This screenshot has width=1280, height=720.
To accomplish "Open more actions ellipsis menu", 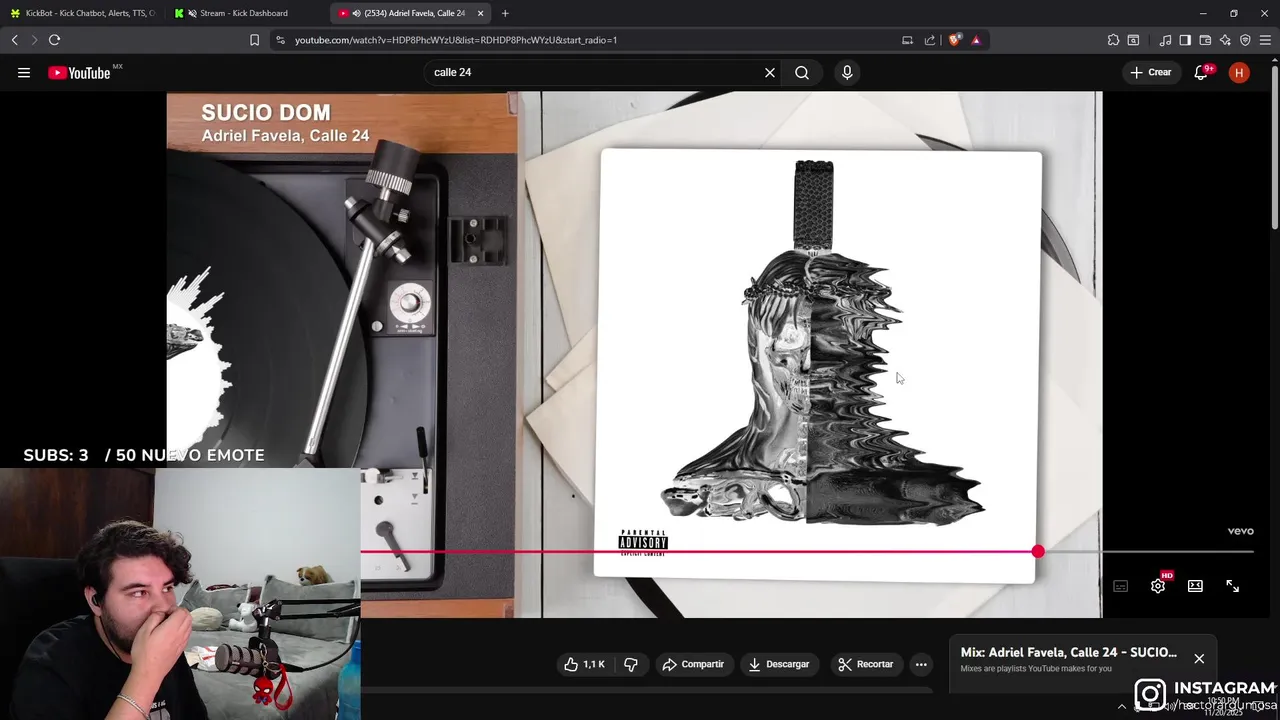I will tap(921, 664).
